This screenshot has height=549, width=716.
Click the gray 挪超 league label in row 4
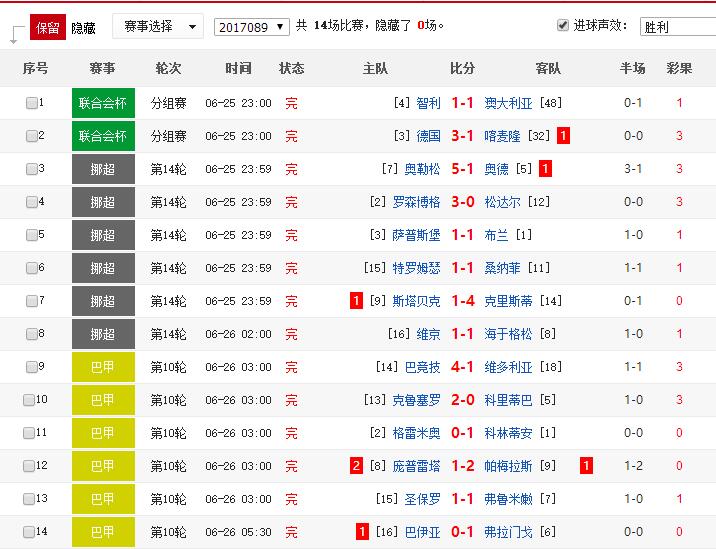(x=103, y=202)
